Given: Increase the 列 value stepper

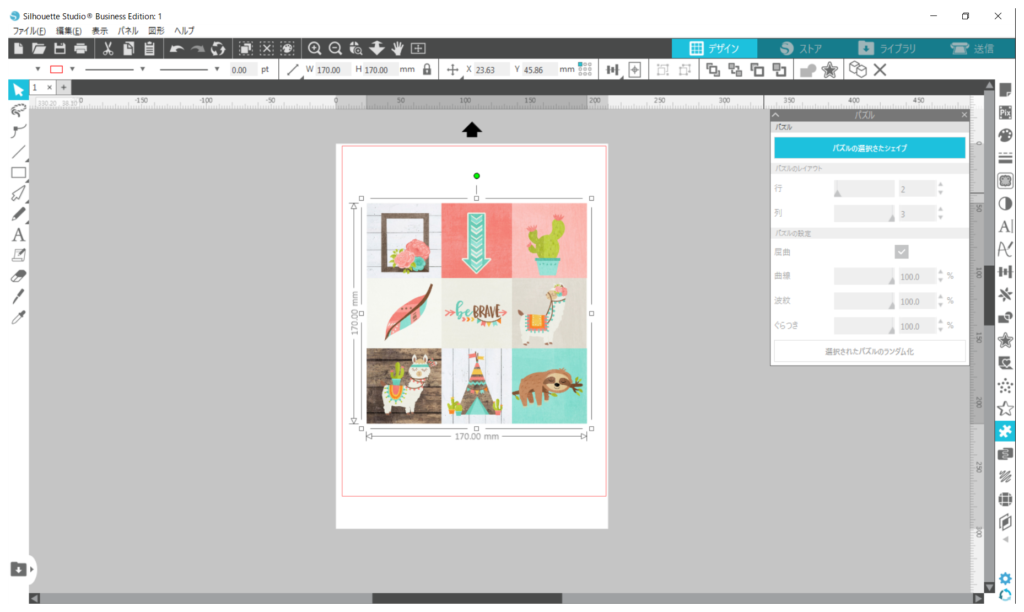Looking at the screenshot, I should [x=940, y=210].
